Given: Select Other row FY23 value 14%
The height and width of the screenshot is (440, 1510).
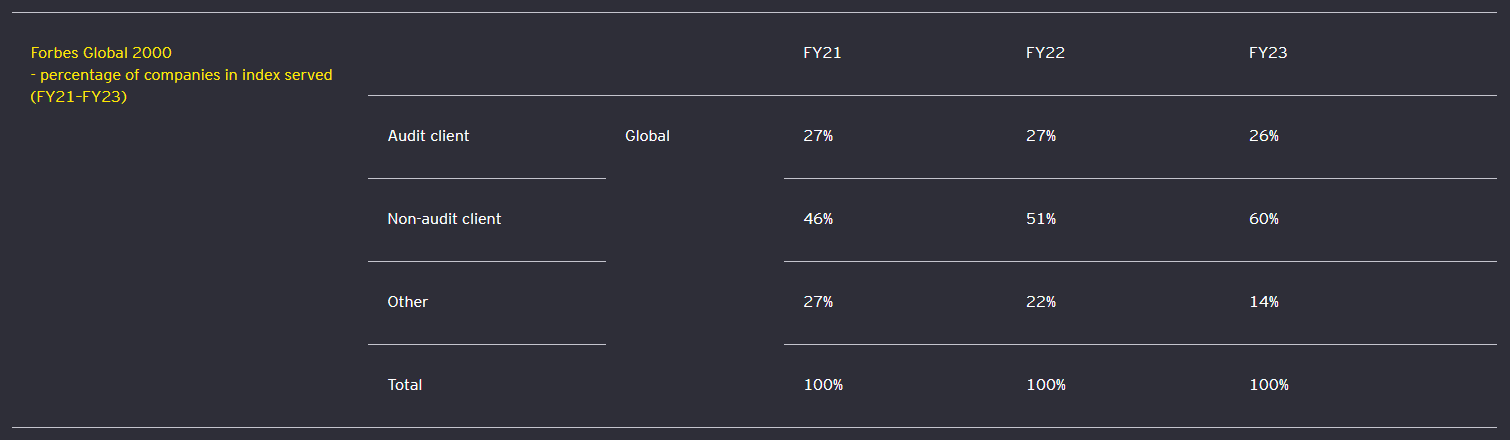Looking at the screenshot, I should point(1264,302).
